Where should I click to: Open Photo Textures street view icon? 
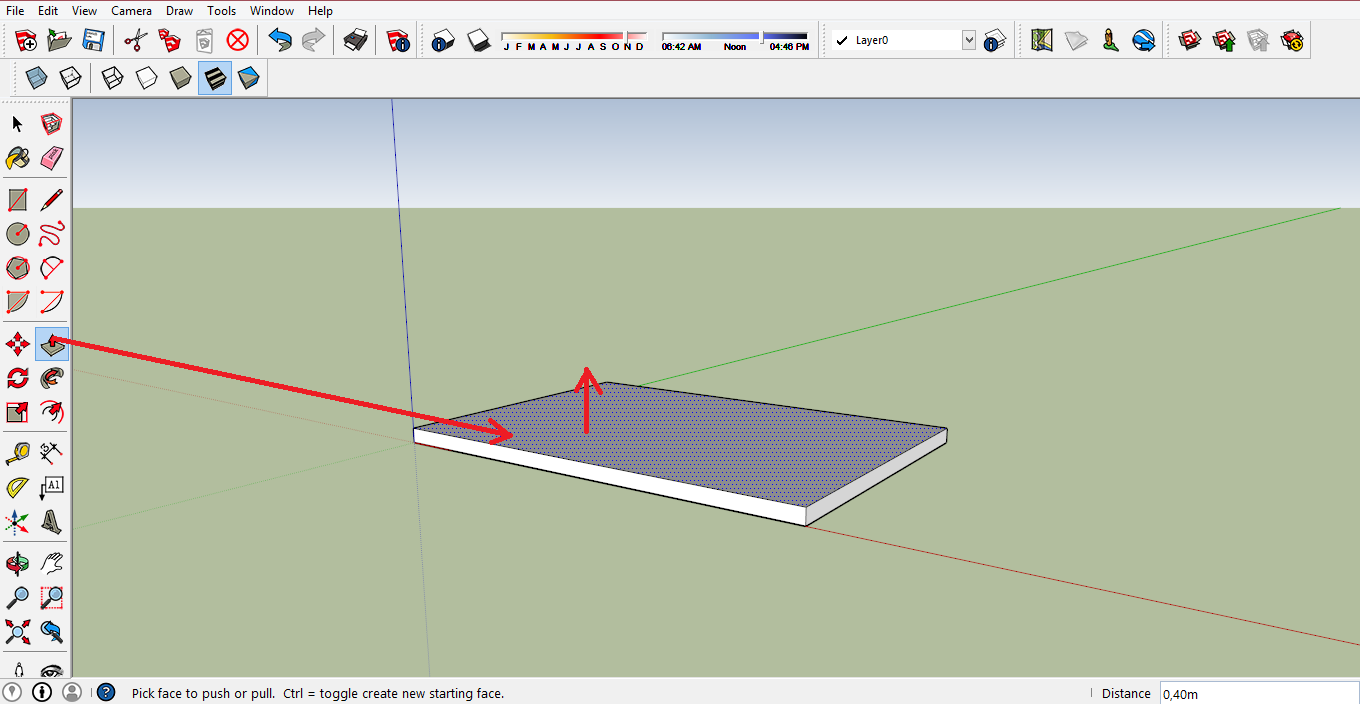pyautogui.click(x=1110, y=40)
